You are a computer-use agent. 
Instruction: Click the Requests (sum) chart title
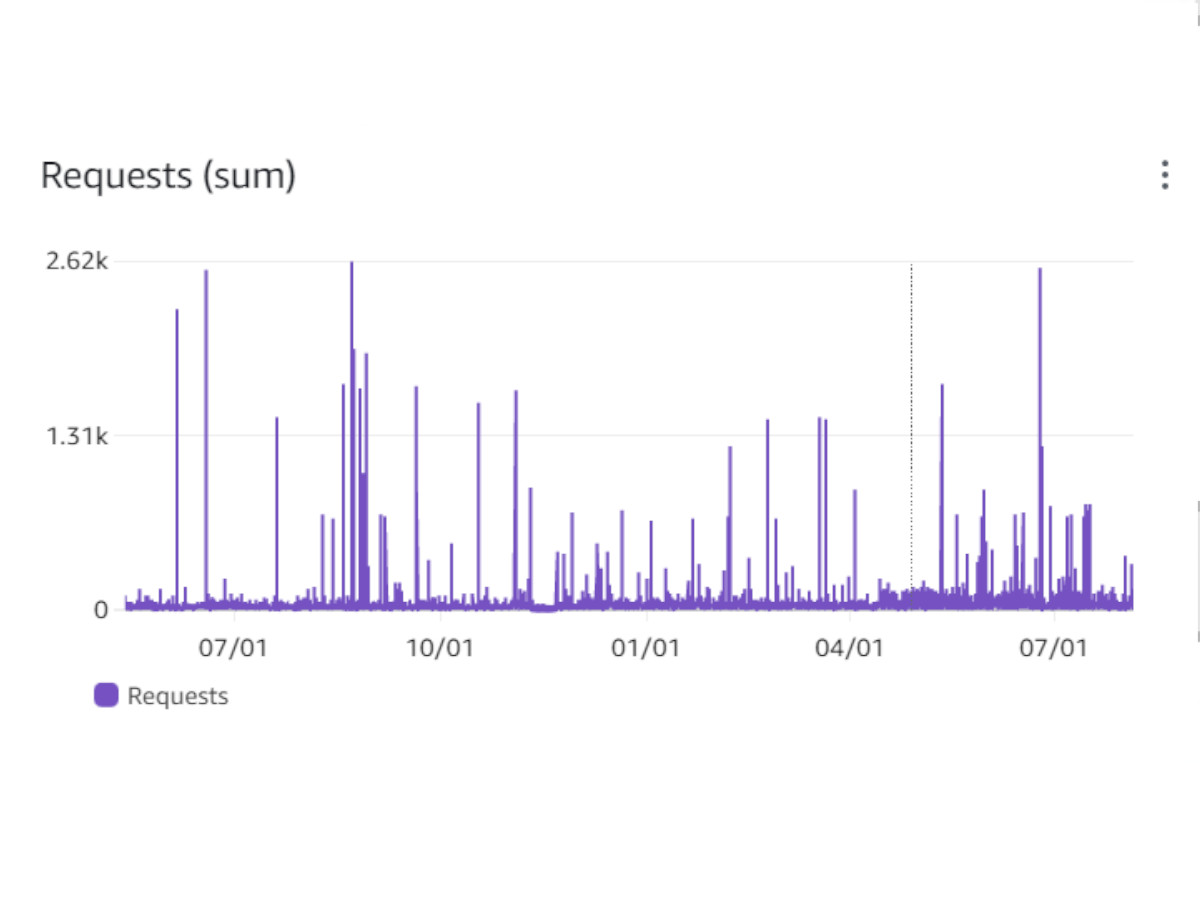tap(168, 176)
